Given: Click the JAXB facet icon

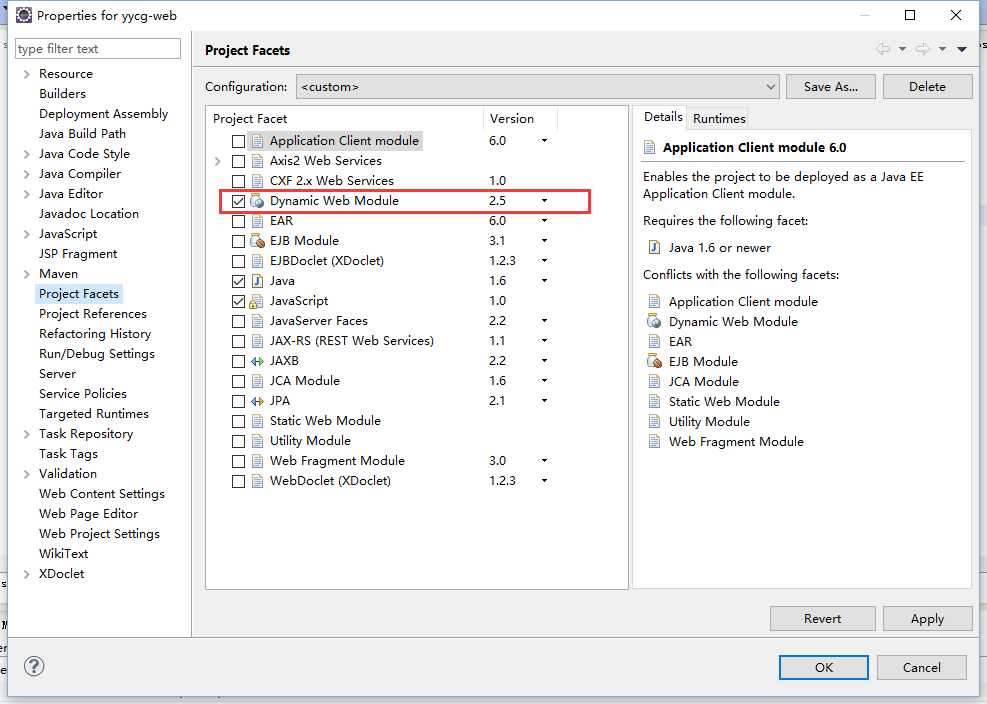Looking at the screenshot, I should click(x=257, y=361).
